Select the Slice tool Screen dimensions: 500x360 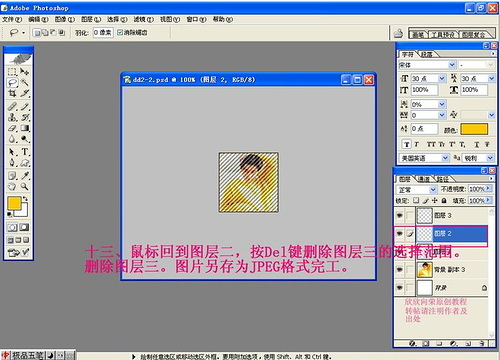[x=25, y=93]
